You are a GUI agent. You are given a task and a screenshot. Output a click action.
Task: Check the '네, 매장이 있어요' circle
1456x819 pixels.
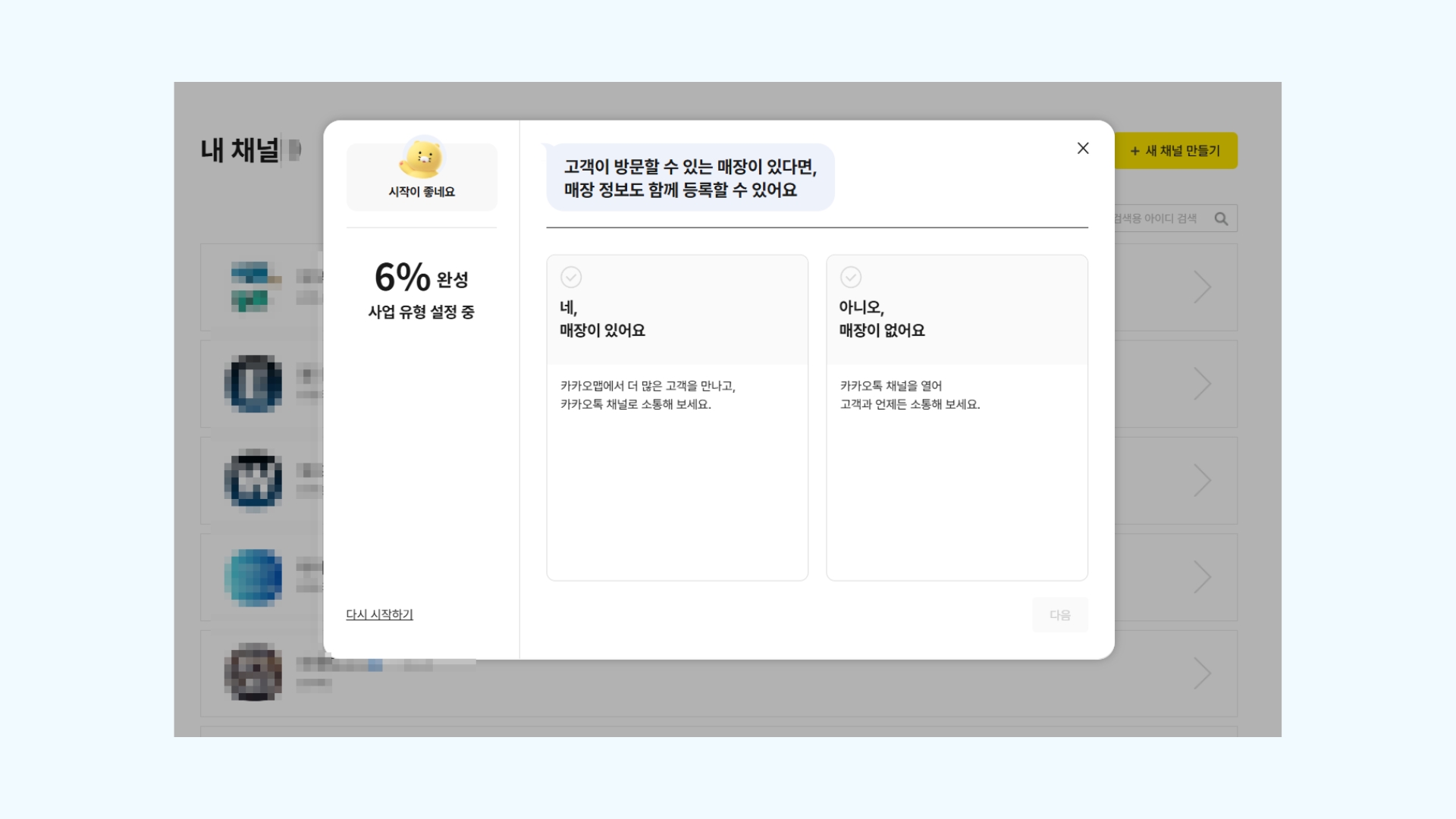click(x=571, y=278)
